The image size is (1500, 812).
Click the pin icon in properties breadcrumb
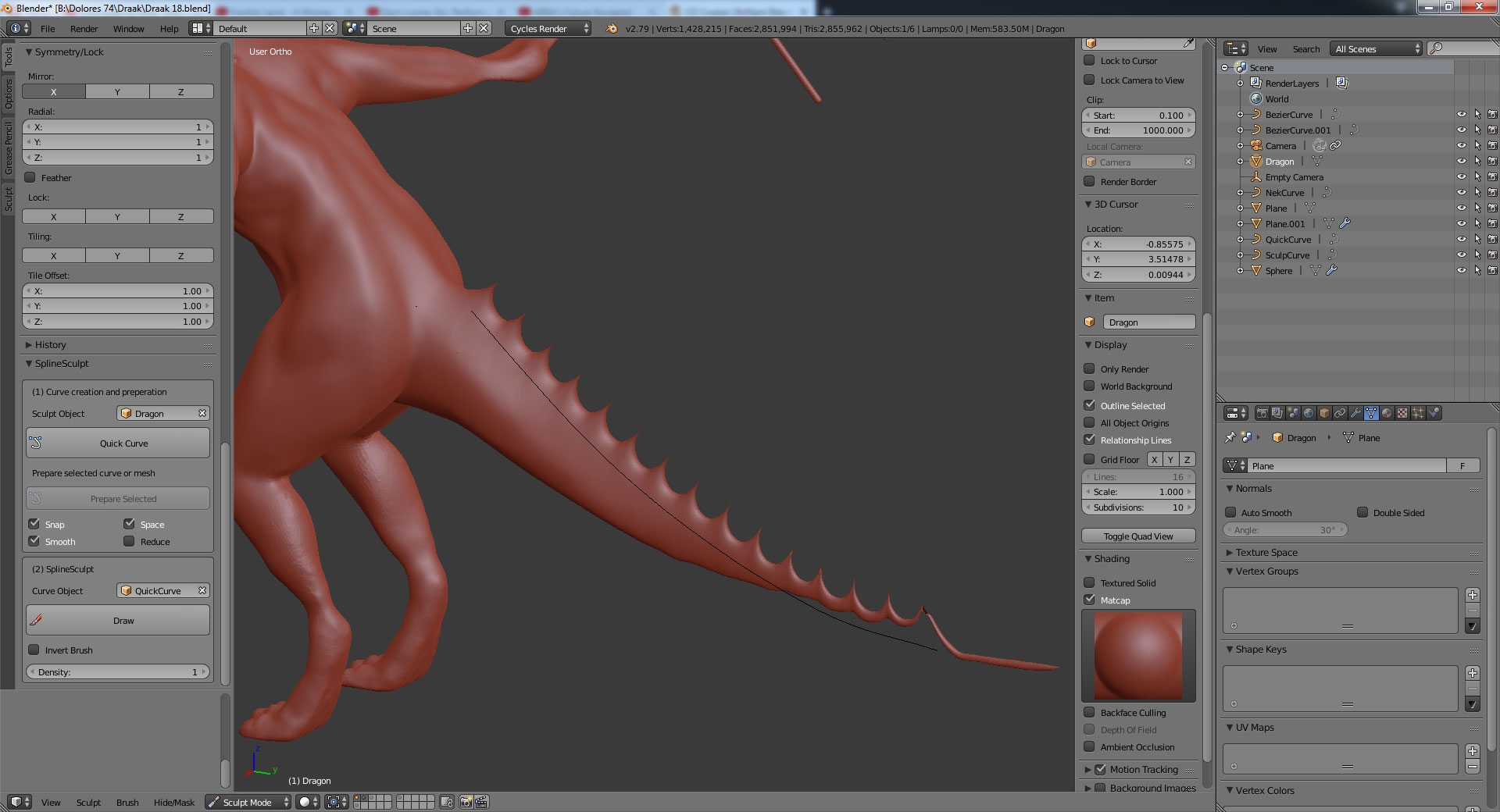coord(1230,438)
